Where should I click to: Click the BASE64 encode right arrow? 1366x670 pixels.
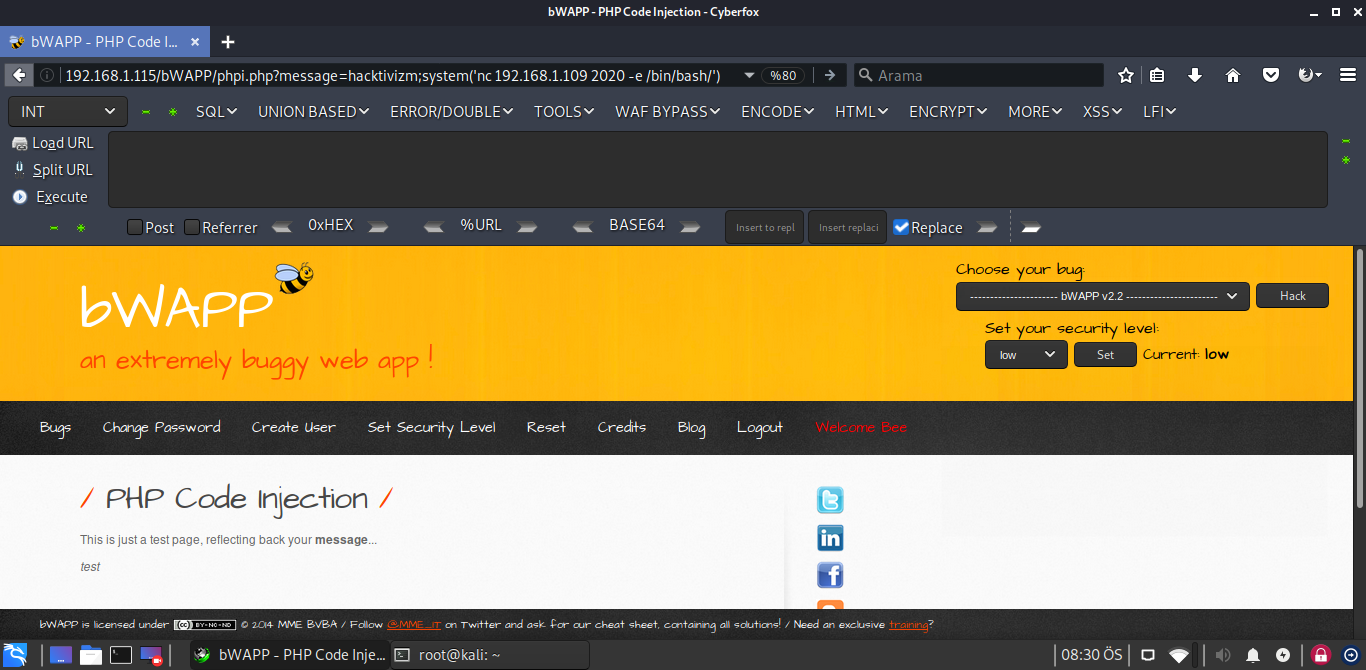[x=691, y=227]
